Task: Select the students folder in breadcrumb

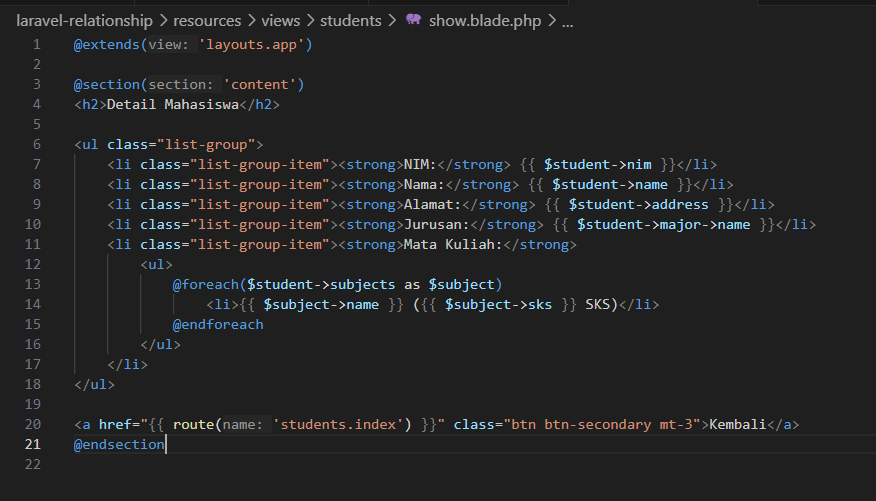Action: pos(350,20)
